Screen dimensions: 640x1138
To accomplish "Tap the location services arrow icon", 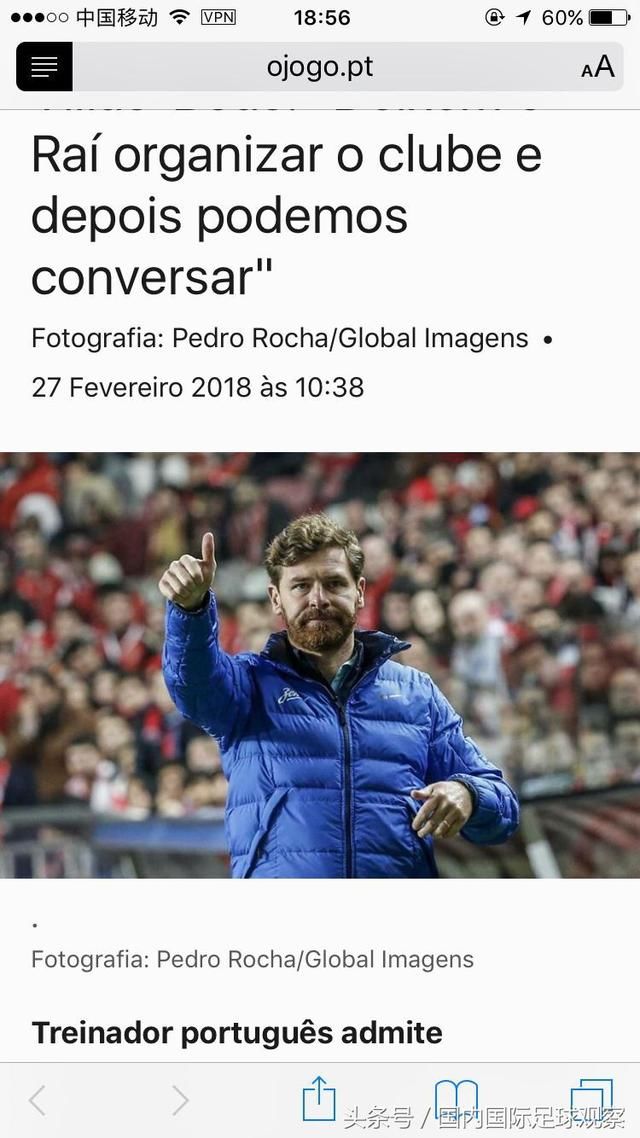I will (x=524, y=17).
